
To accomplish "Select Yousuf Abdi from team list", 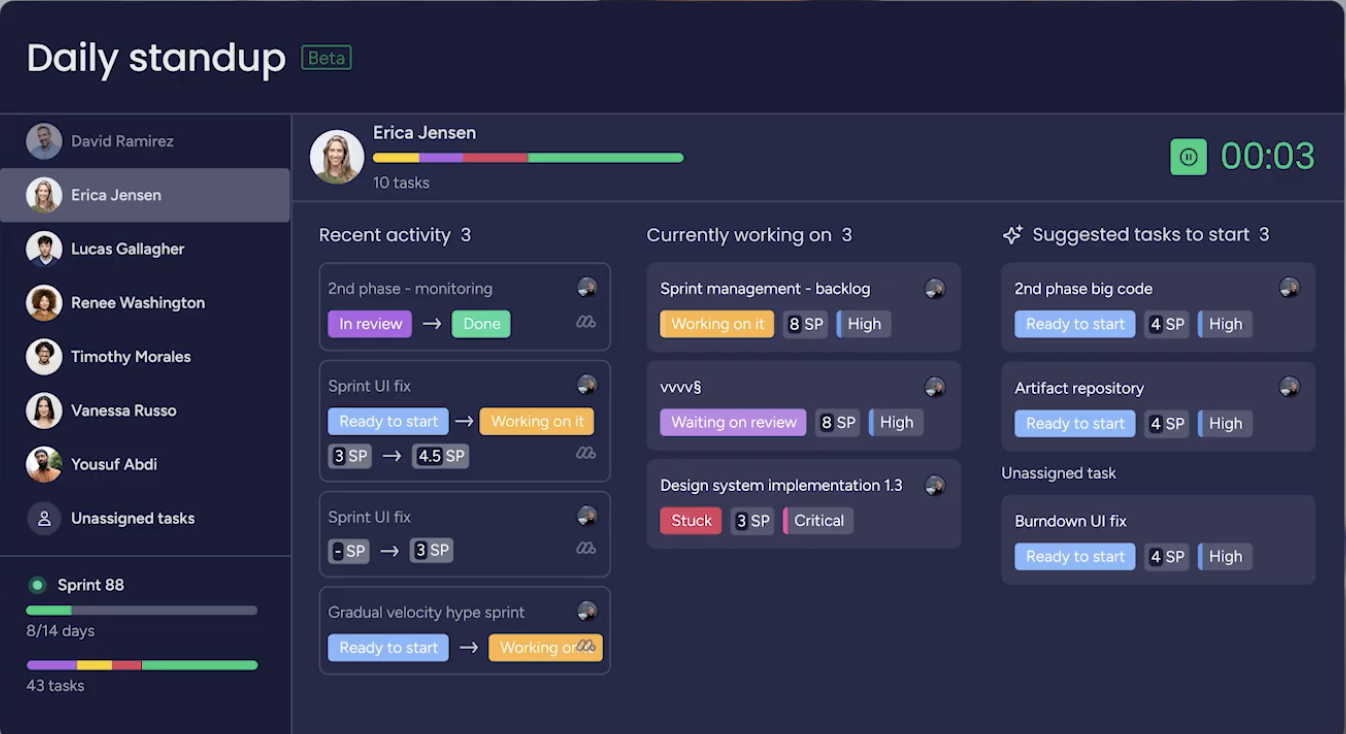I will [113, 465].
